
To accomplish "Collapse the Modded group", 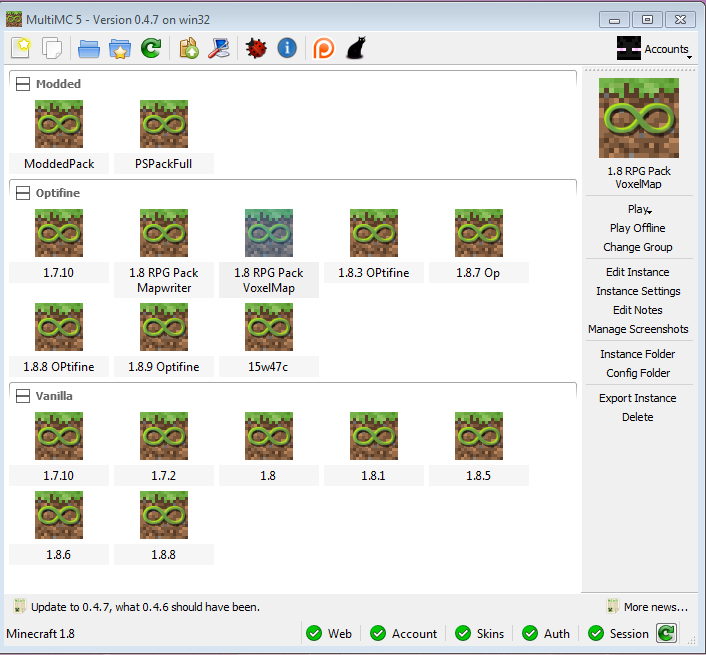I will pos(21,84).
